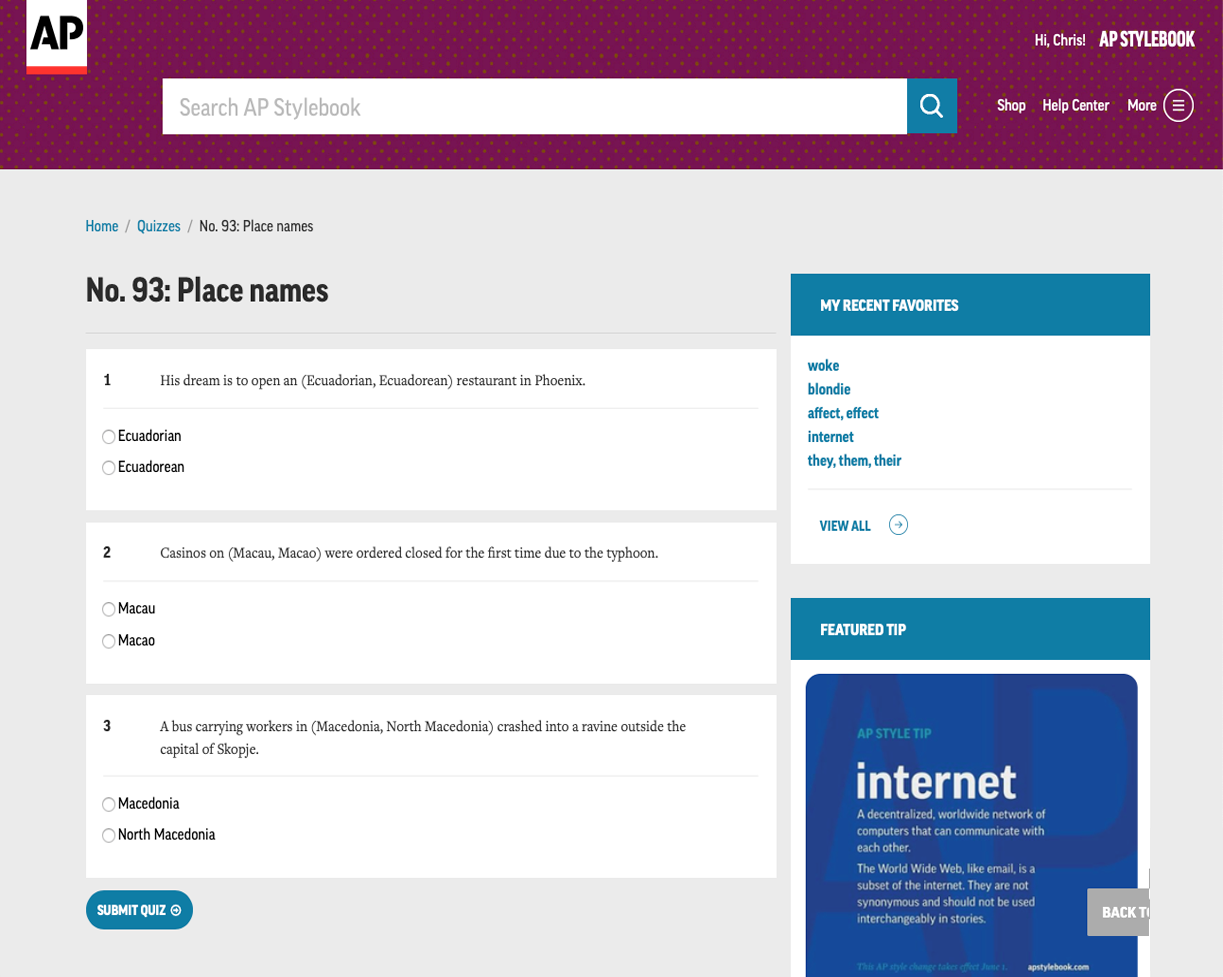Choose the Macao radio option
1223x977 pixels.
tap(109, 641)
